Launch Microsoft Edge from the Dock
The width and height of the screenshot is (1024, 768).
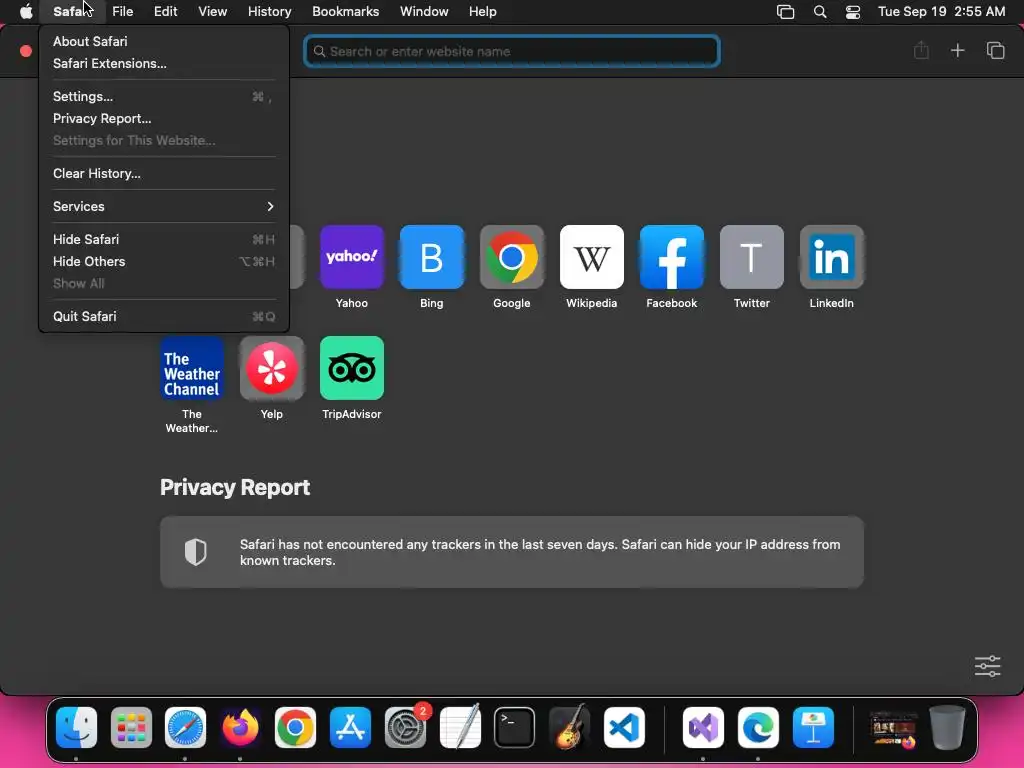pos(758,727)
